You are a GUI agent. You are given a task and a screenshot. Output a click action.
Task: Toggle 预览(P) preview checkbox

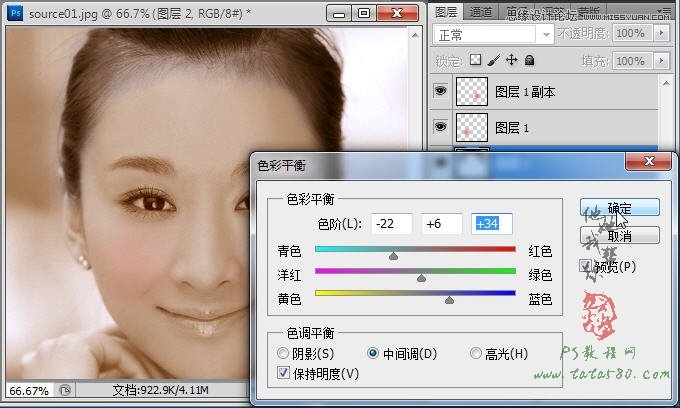pos(585,266)
